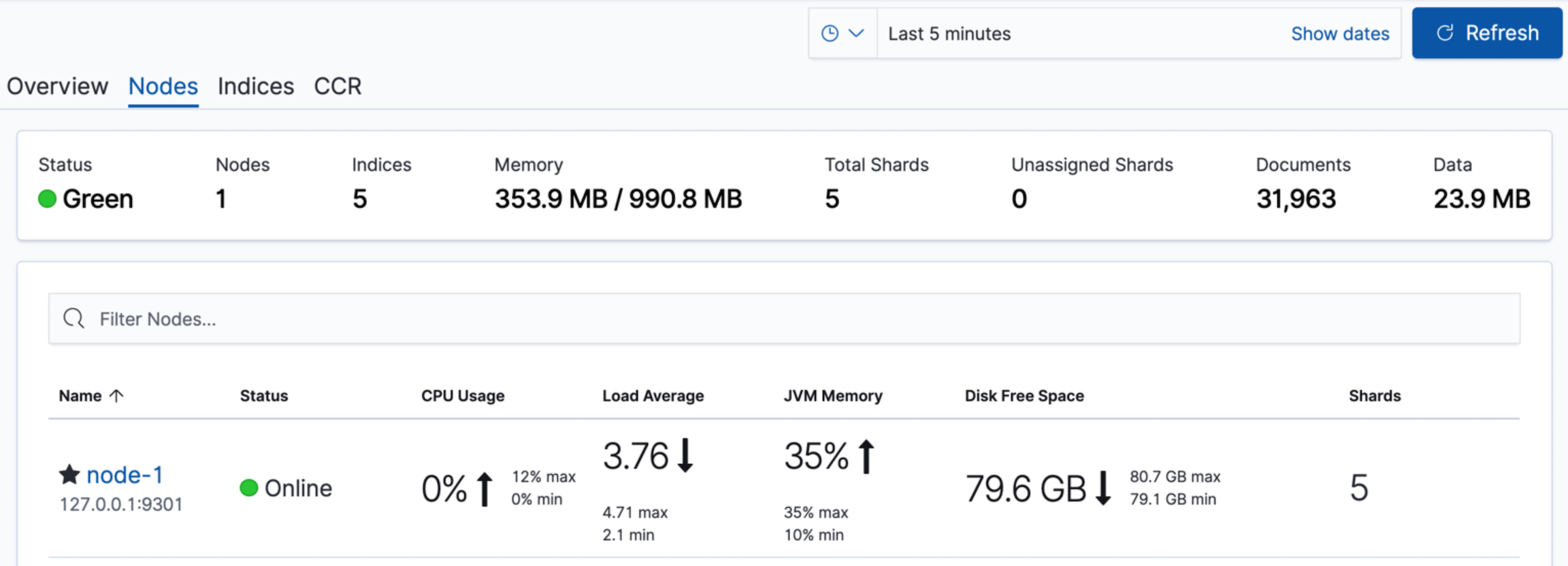Click the Disk Free Space down arrow
The image size is (1568, 566).
coord(1103,488)
